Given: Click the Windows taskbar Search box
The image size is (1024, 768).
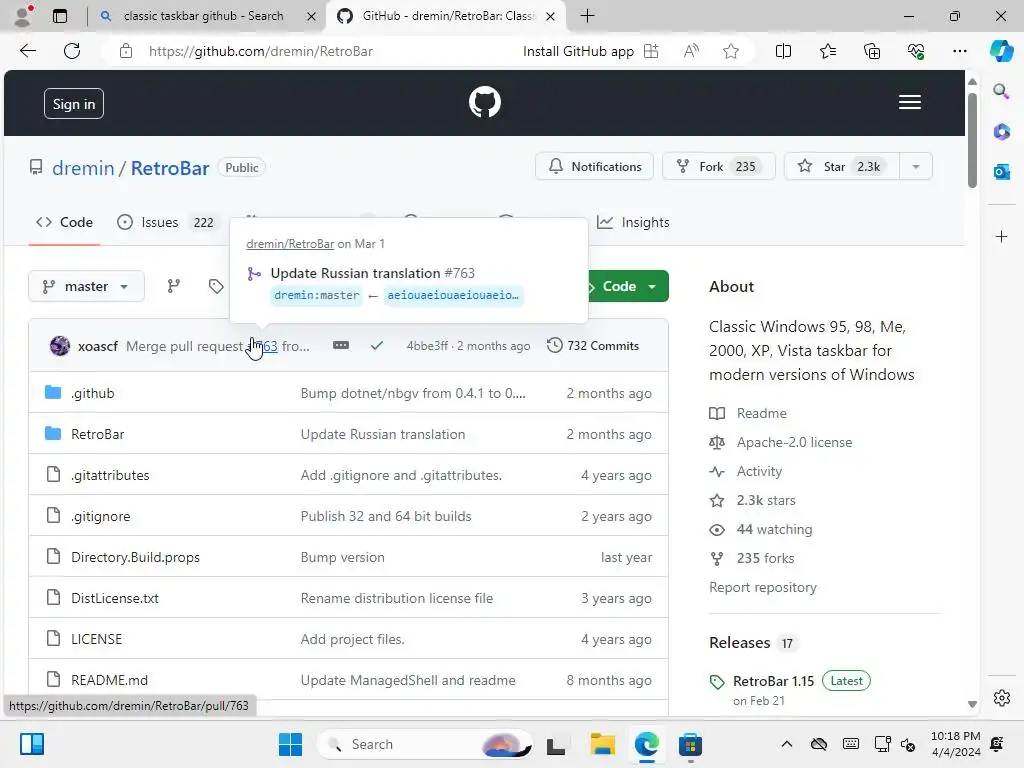Looking at the screenshot, I should tap(423, 744).
